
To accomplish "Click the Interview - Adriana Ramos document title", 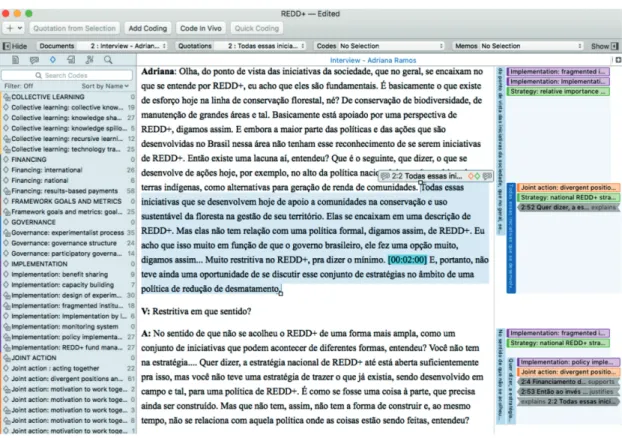I will click(373, 60).
